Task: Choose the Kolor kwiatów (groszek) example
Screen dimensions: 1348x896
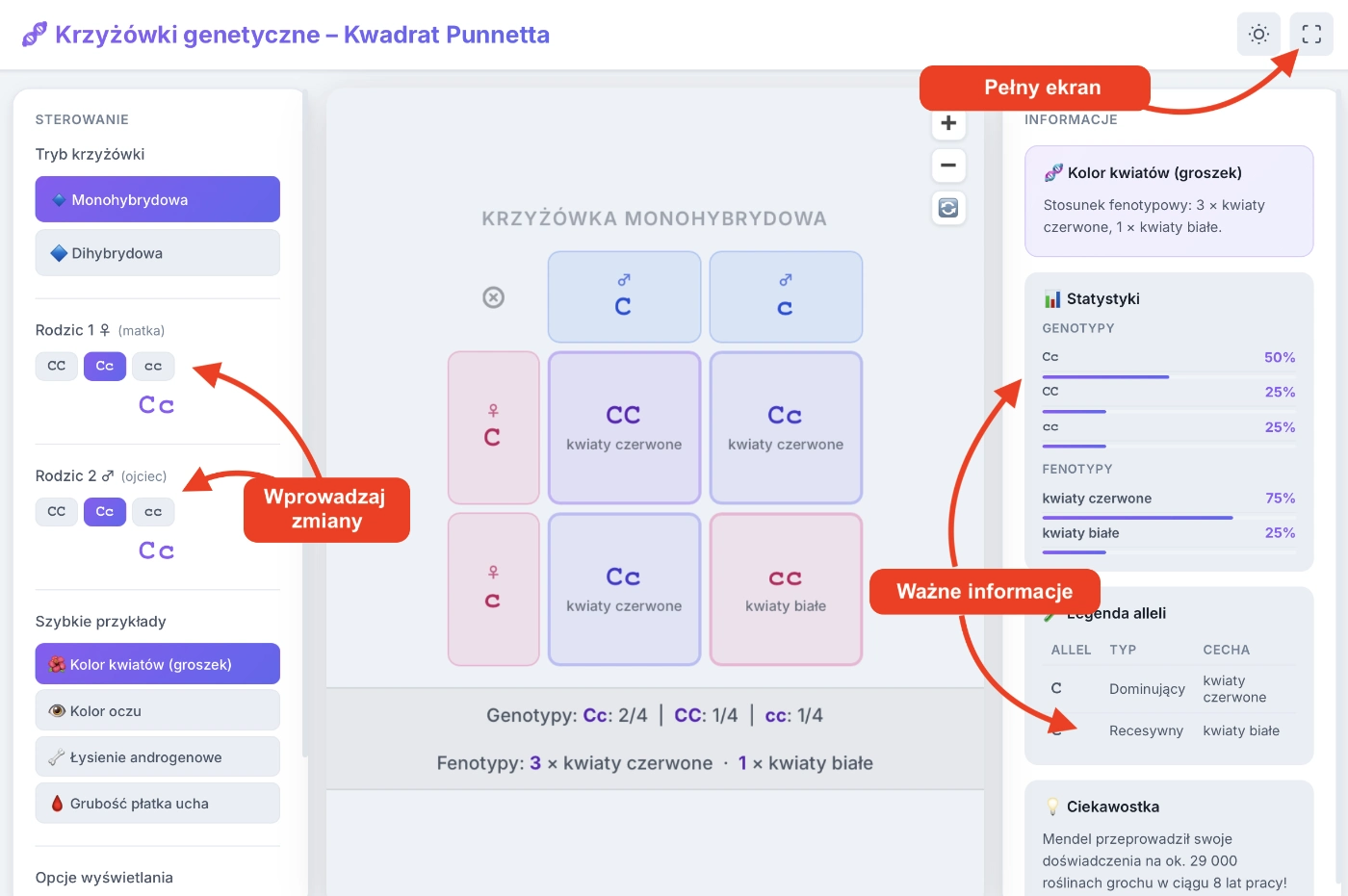Action: point(158,664)
